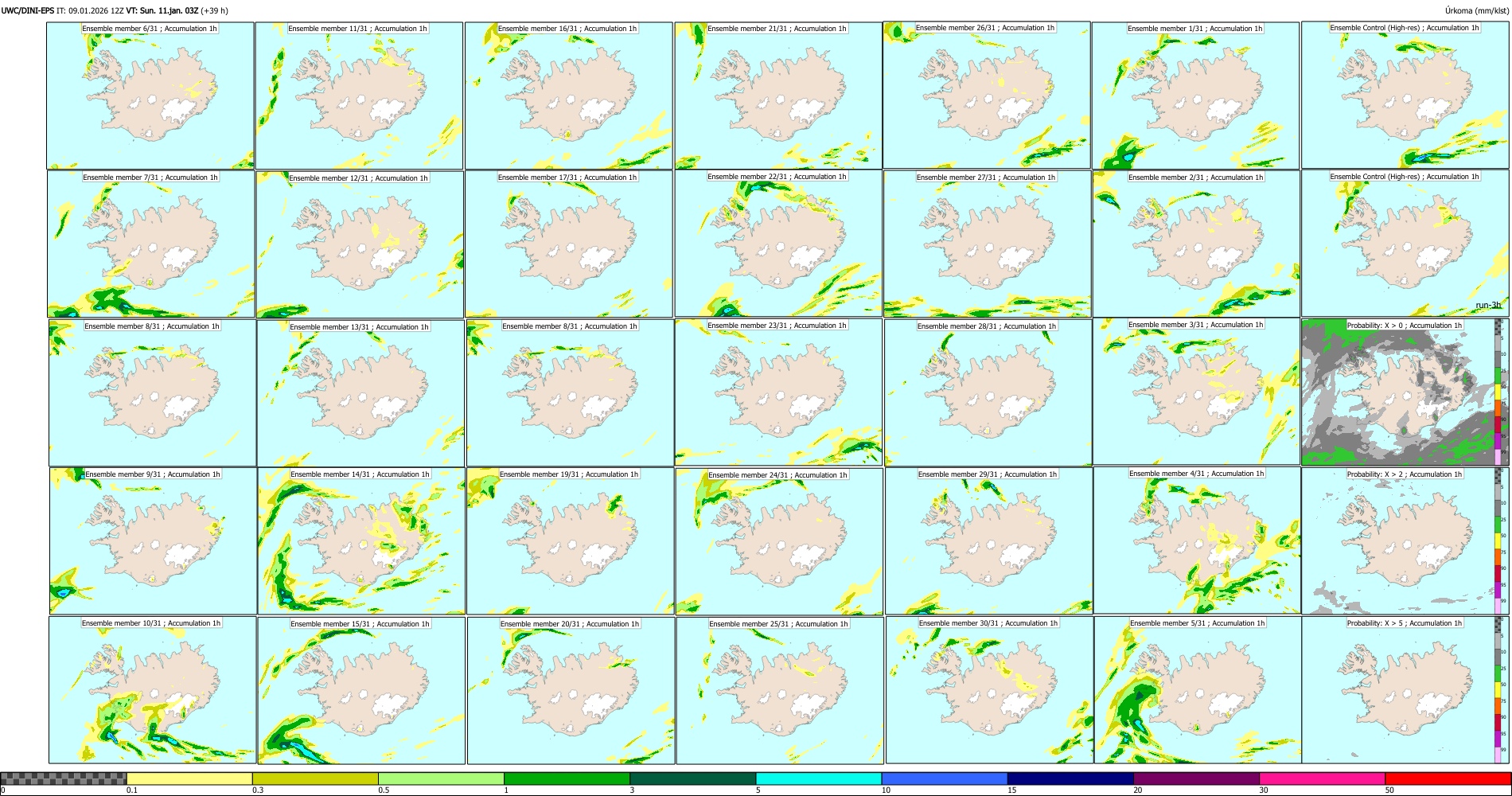
Task: Click the checkered gray 0–0.1 legend swatch
Action: coord(64,778)
